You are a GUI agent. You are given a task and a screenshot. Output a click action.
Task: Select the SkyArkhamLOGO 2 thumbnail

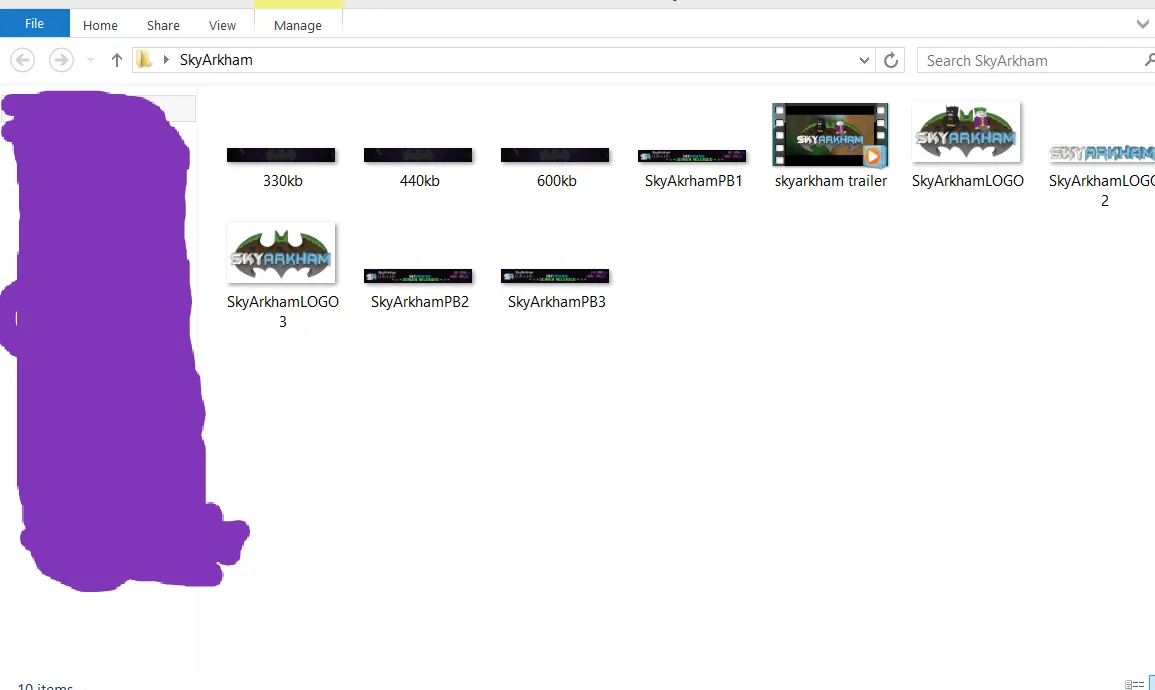point(1102,152)
